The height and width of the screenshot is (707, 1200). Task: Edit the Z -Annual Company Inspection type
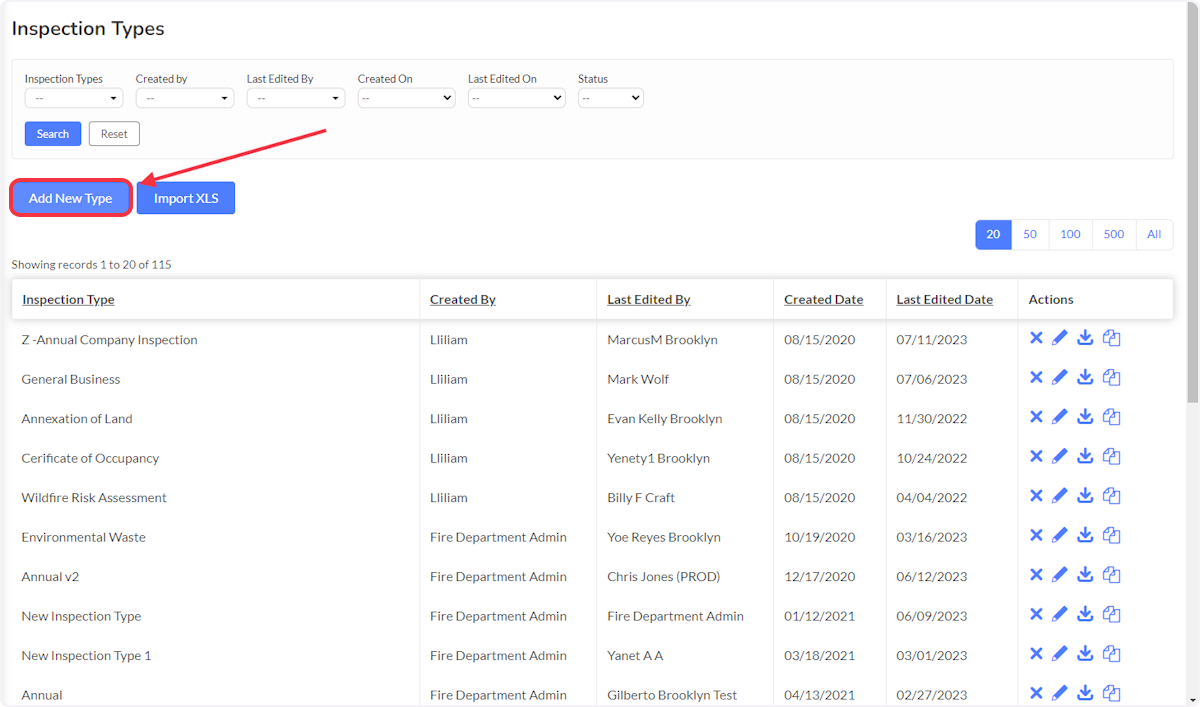(x=1060, y=338)
